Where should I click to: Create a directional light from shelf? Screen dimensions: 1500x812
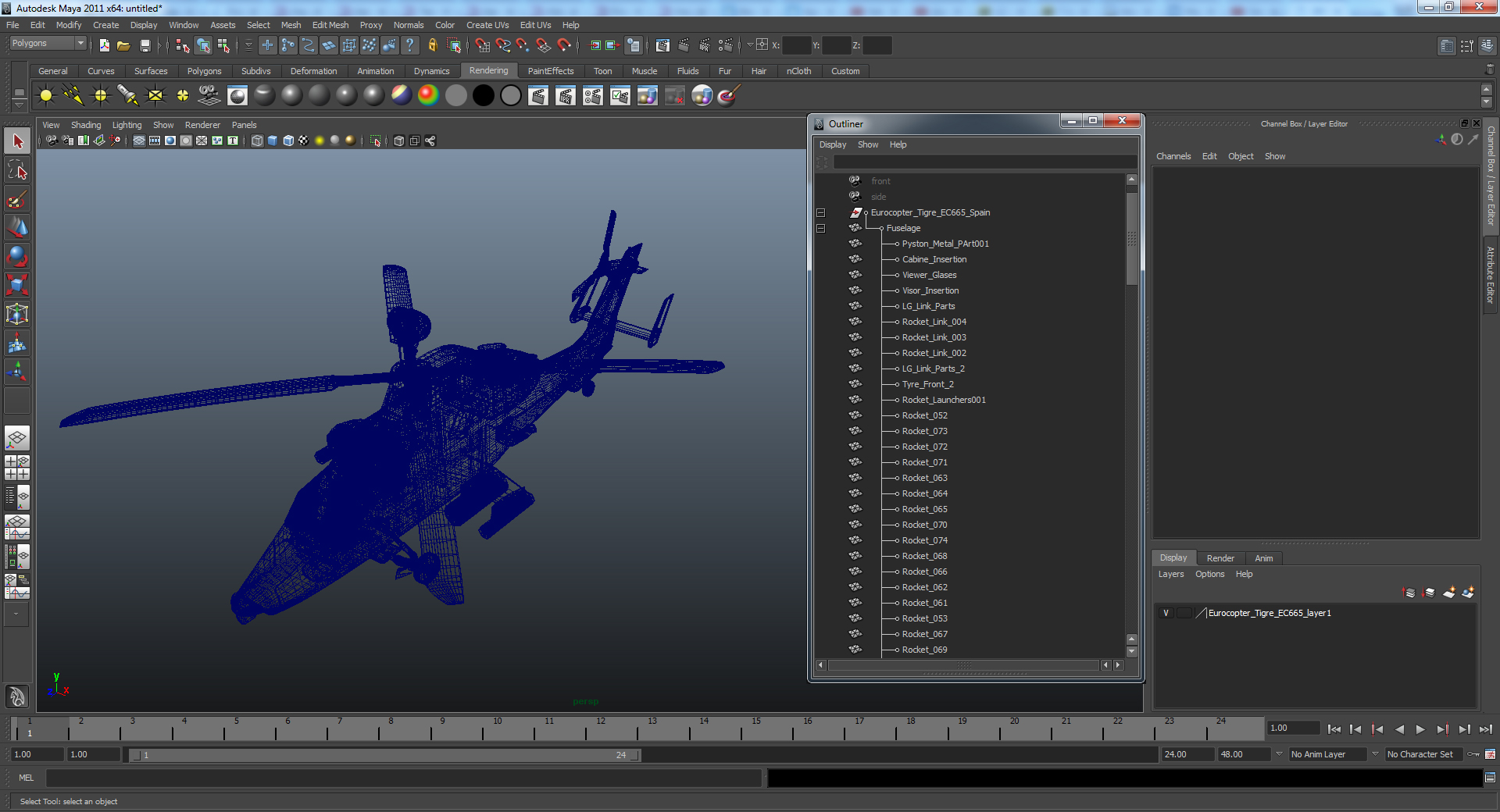click(x=73, y=96)
